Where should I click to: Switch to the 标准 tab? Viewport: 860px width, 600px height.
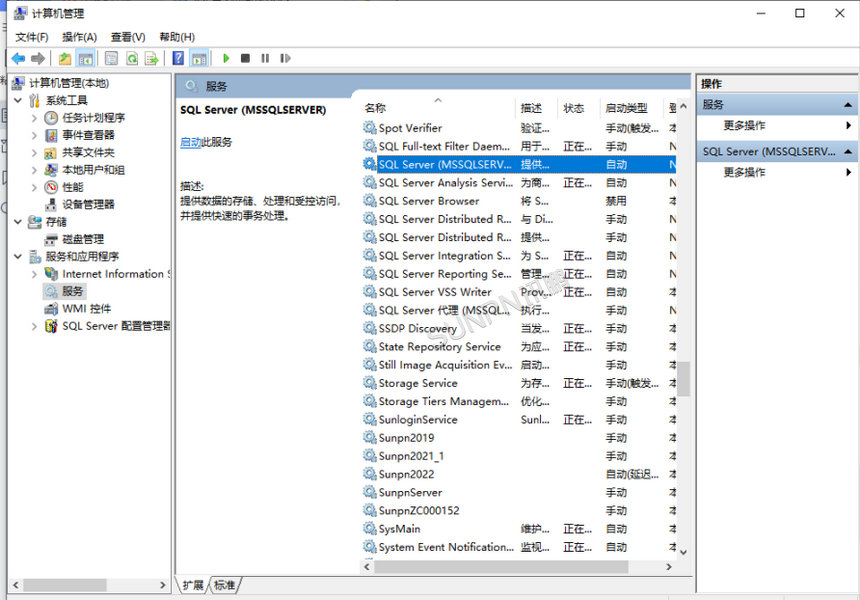[224, 585]
